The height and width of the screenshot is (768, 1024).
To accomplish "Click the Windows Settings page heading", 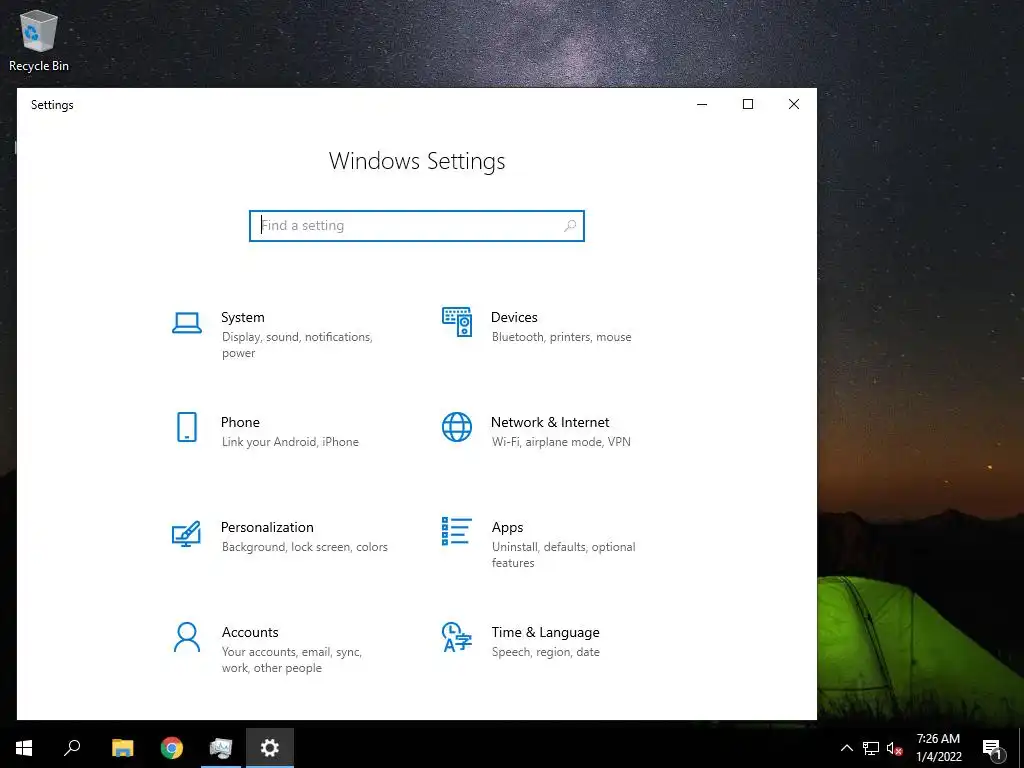I will click(417, 161).
